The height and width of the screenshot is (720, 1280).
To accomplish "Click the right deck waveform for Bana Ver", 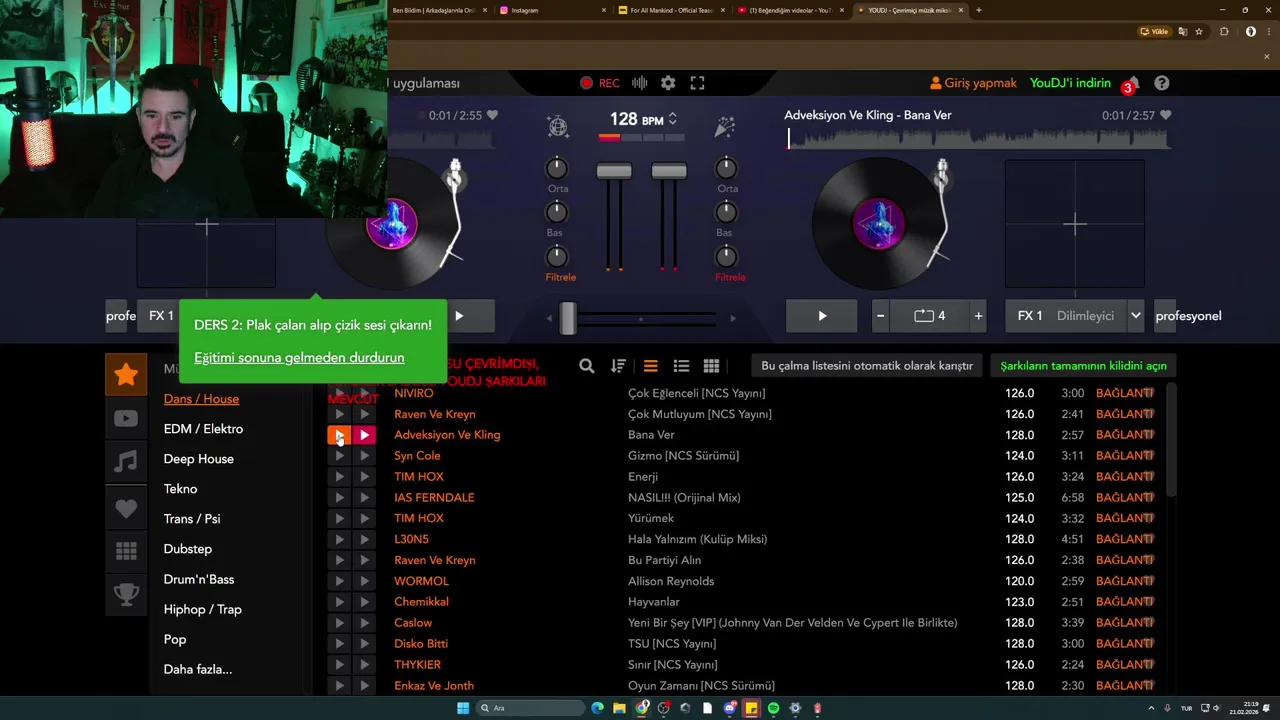I will click(978, 139).
